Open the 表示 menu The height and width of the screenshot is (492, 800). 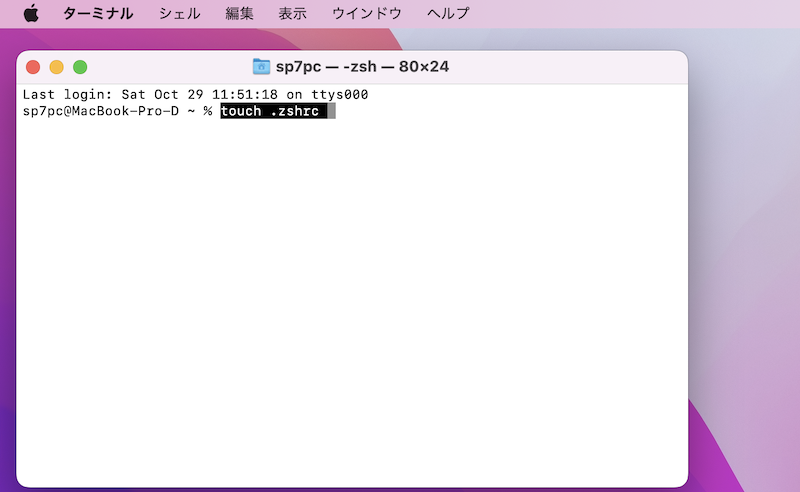(292, 13)
